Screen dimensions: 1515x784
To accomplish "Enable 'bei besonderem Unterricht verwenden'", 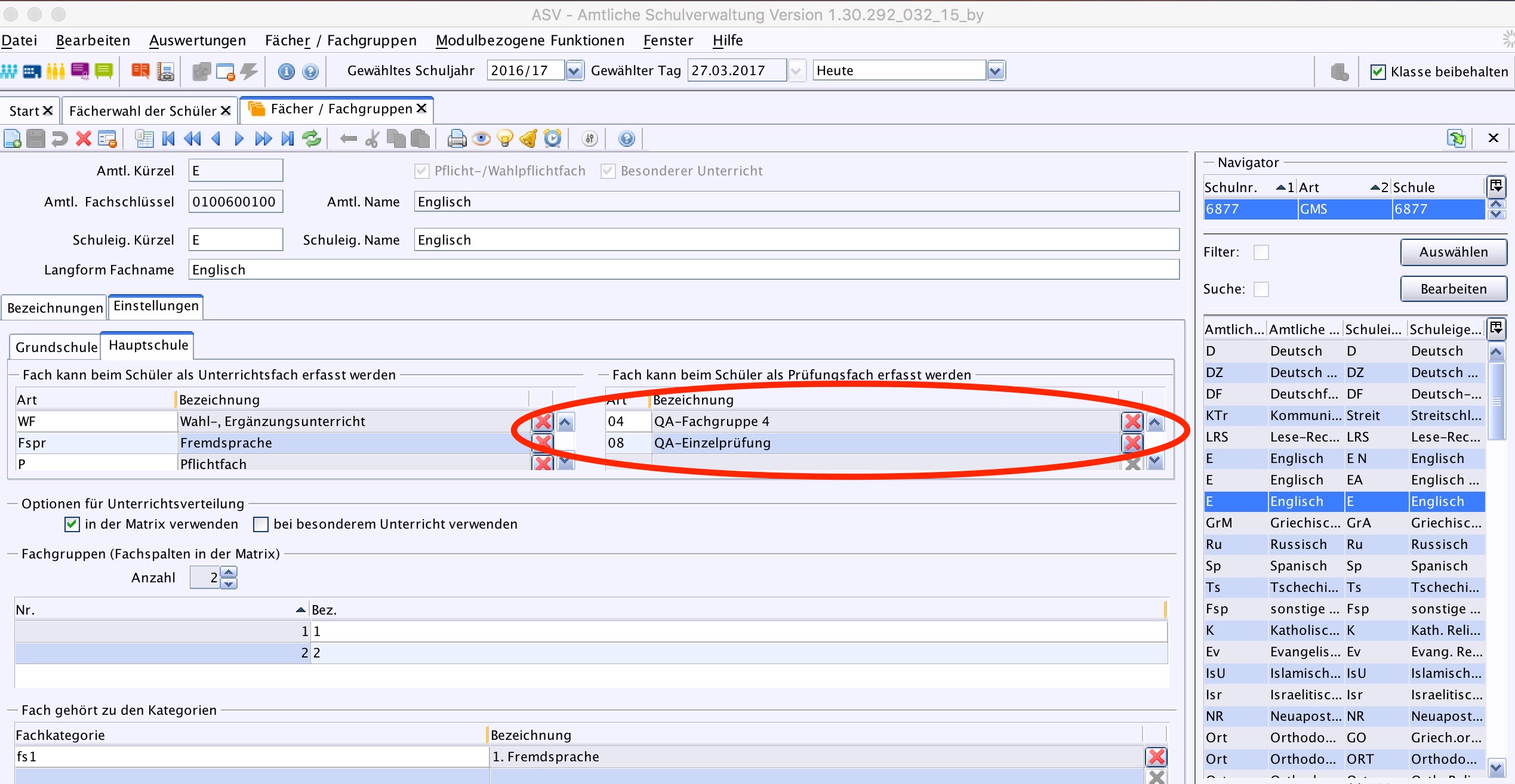I will [x=261, y=524].
